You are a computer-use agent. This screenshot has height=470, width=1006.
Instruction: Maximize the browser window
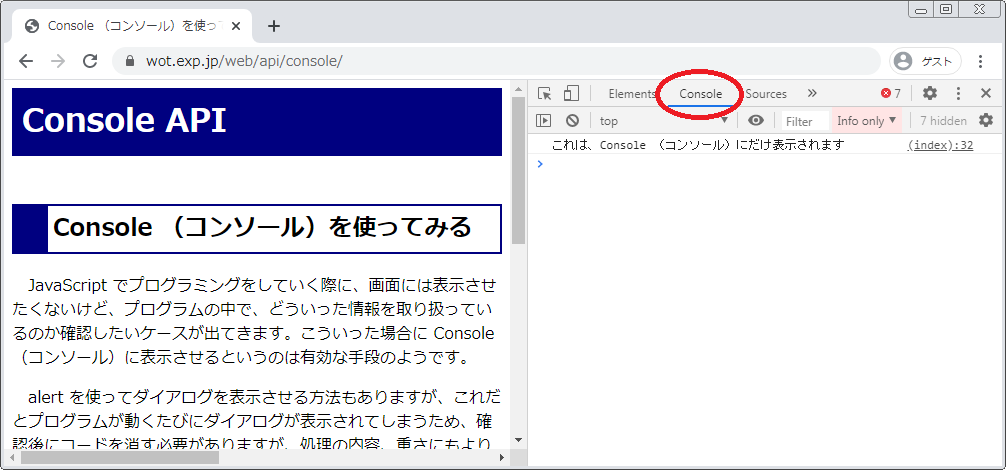pos(945,9)
